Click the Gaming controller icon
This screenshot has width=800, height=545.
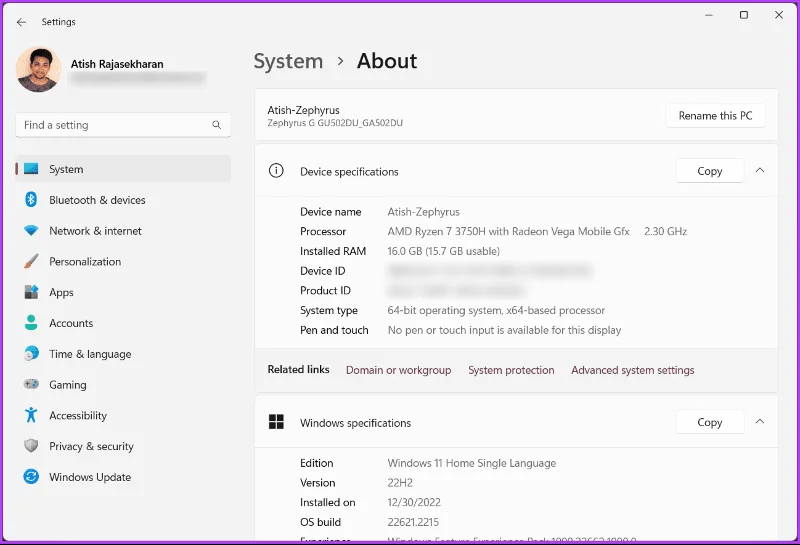31,384
